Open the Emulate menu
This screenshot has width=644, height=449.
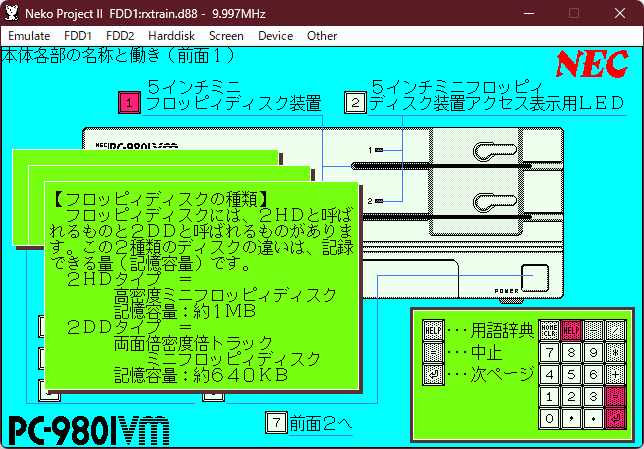coord(29,36)
